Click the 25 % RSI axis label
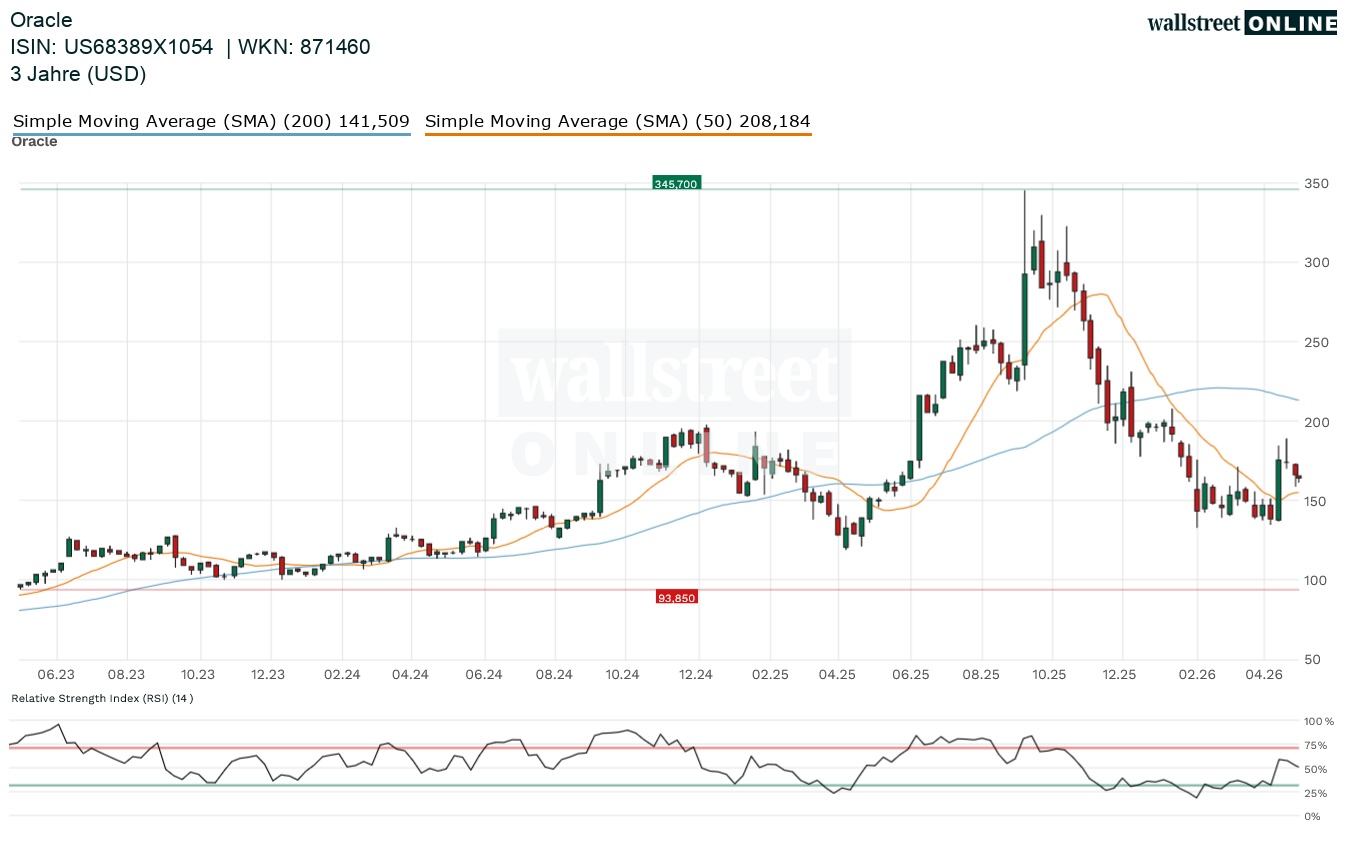This screenshot has height=843, width=1349. 1317,793
